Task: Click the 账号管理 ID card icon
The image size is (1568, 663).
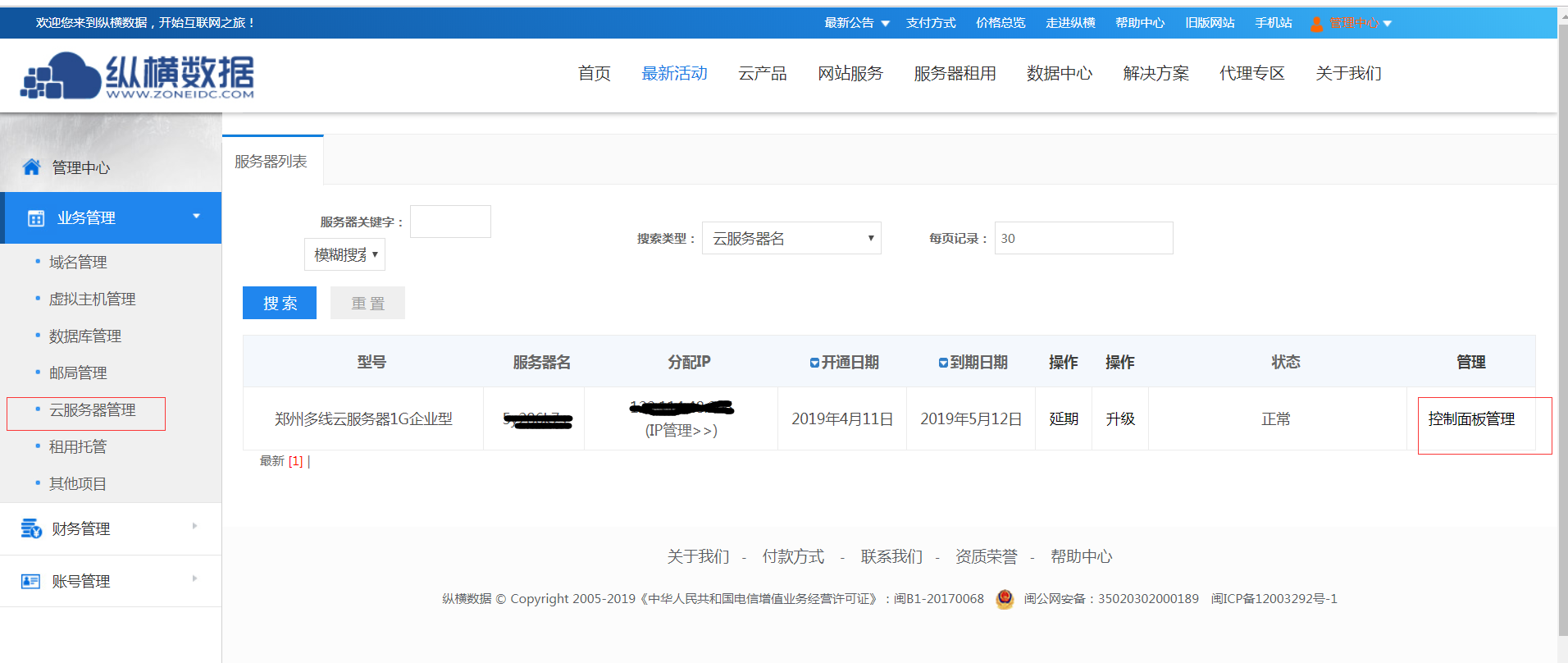Action: click(x=31, y=581)
